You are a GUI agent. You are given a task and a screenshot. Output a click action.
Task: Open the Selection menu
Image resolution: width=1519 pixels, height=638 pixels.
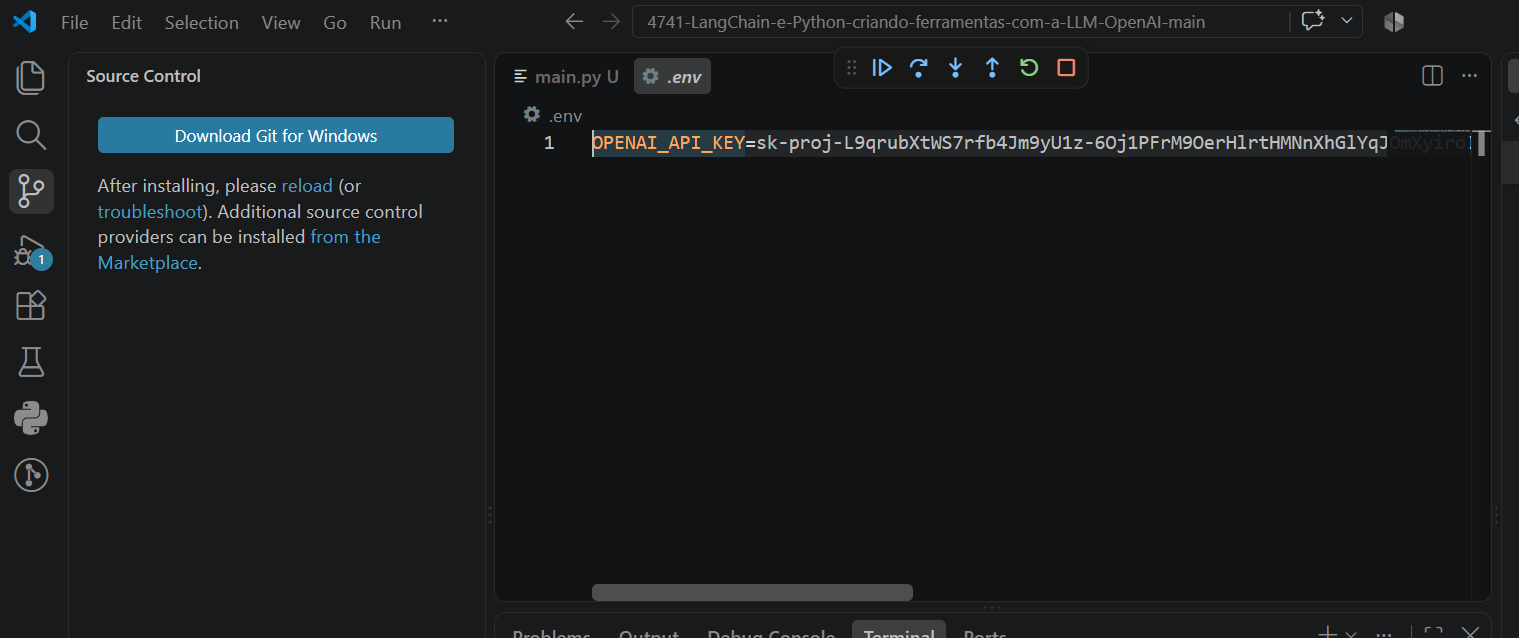202,22
